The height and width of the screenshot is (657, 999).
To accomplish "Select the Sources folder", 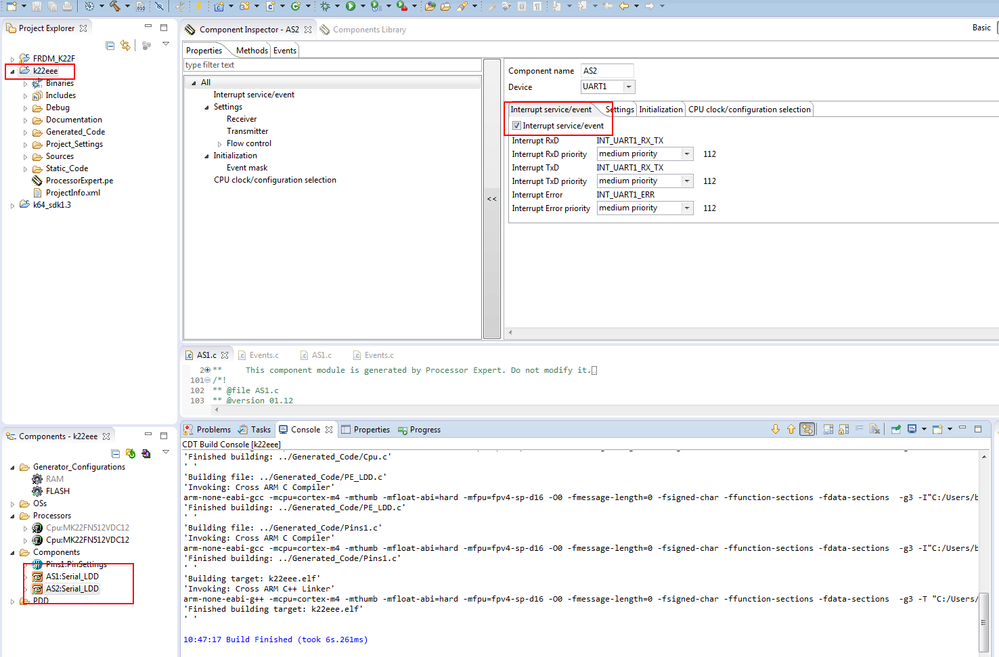I will 59,156.
